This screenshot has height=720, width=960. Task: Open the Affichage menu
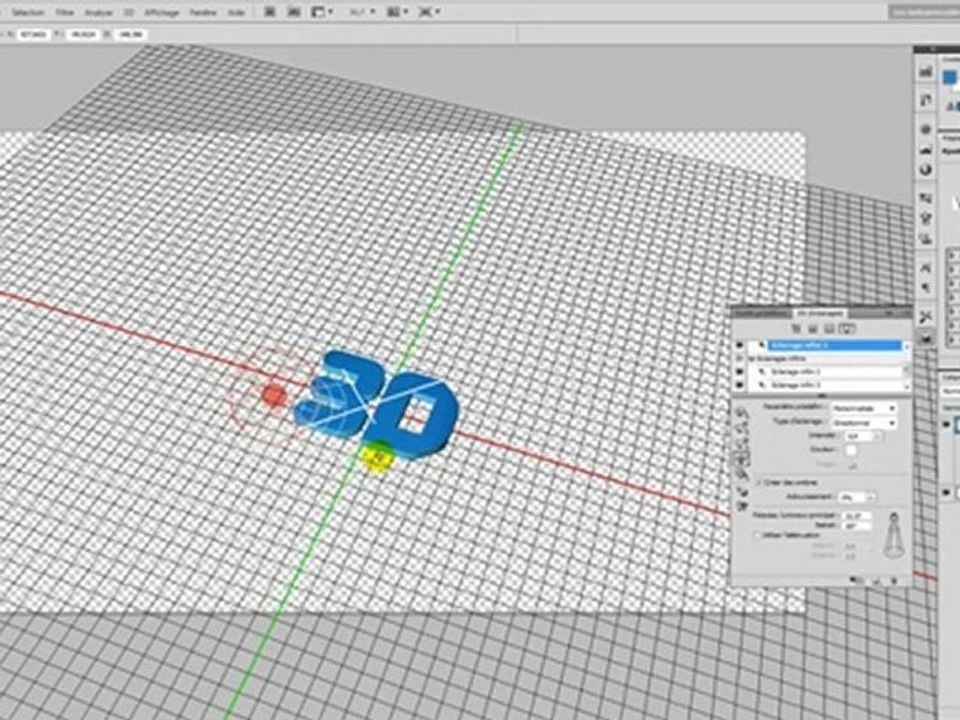162,12
